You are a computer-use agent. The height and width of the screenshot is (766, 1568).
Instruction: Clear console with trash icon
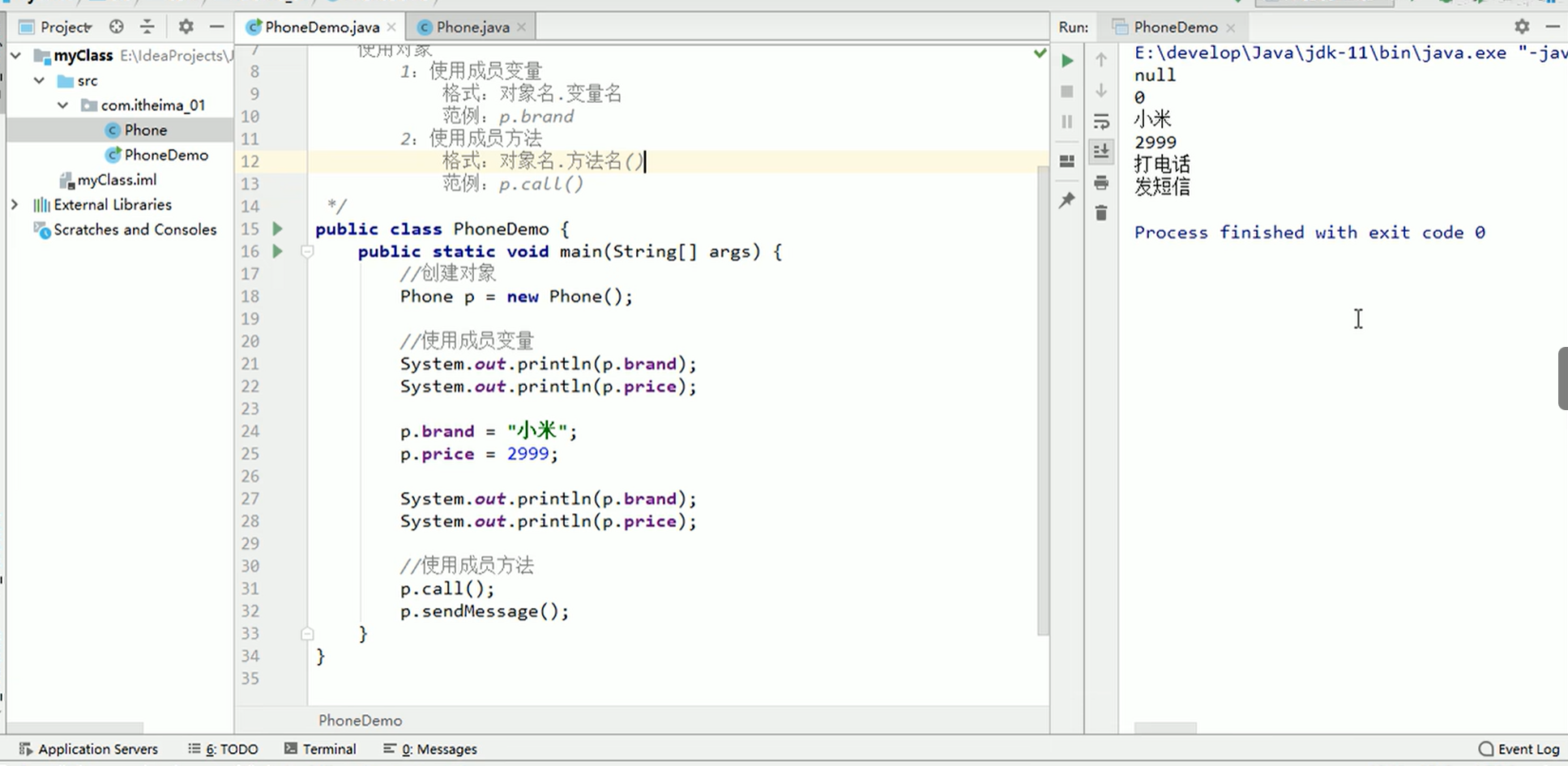coord(1101,213)
